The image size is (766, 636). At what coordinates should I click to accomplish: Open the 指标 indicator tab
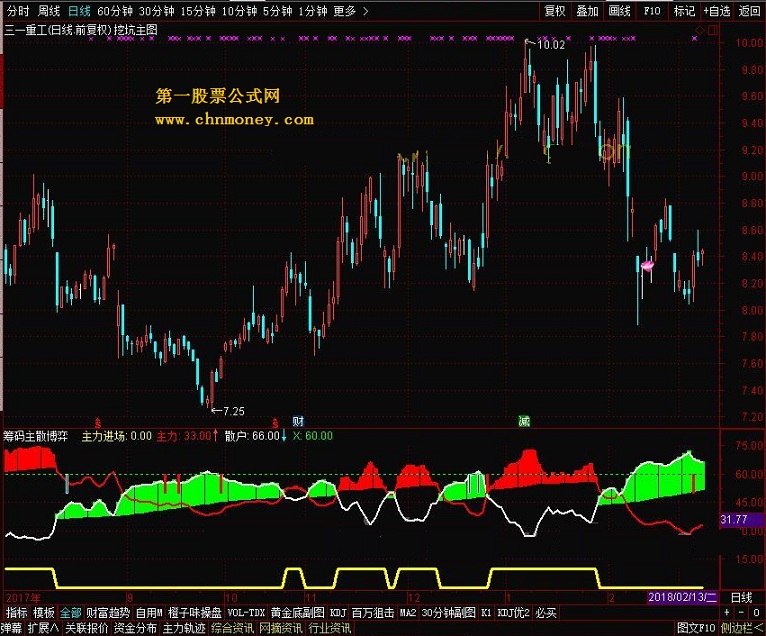pos(17,613)
